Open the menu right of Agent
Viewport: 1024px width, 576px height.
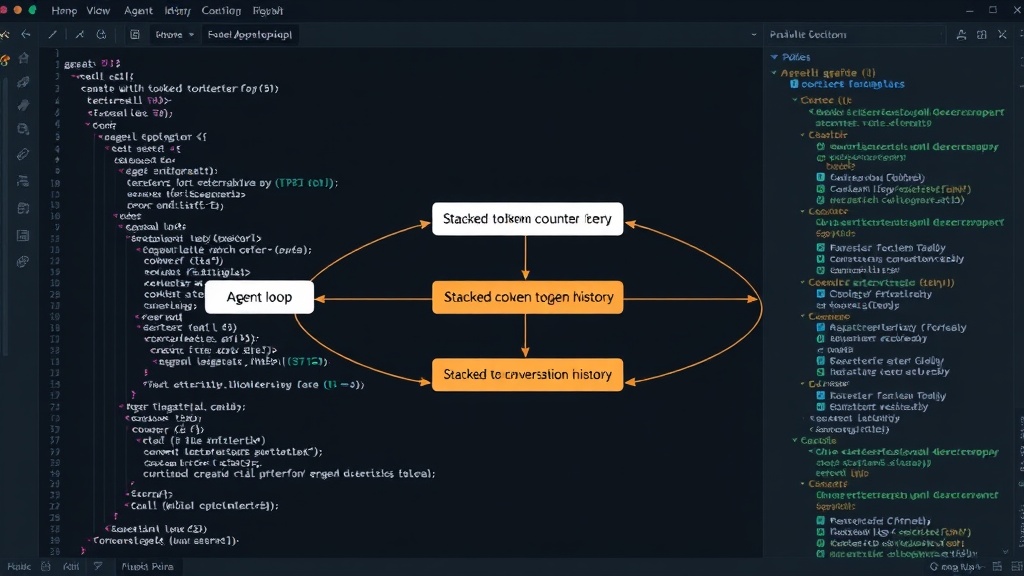(x=177, y=11)
